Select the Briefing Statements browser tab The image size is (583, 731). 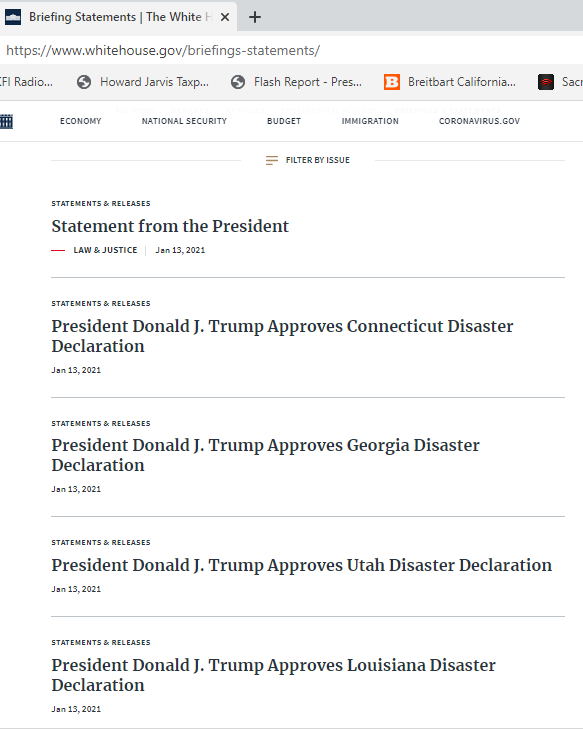point(119,17)
